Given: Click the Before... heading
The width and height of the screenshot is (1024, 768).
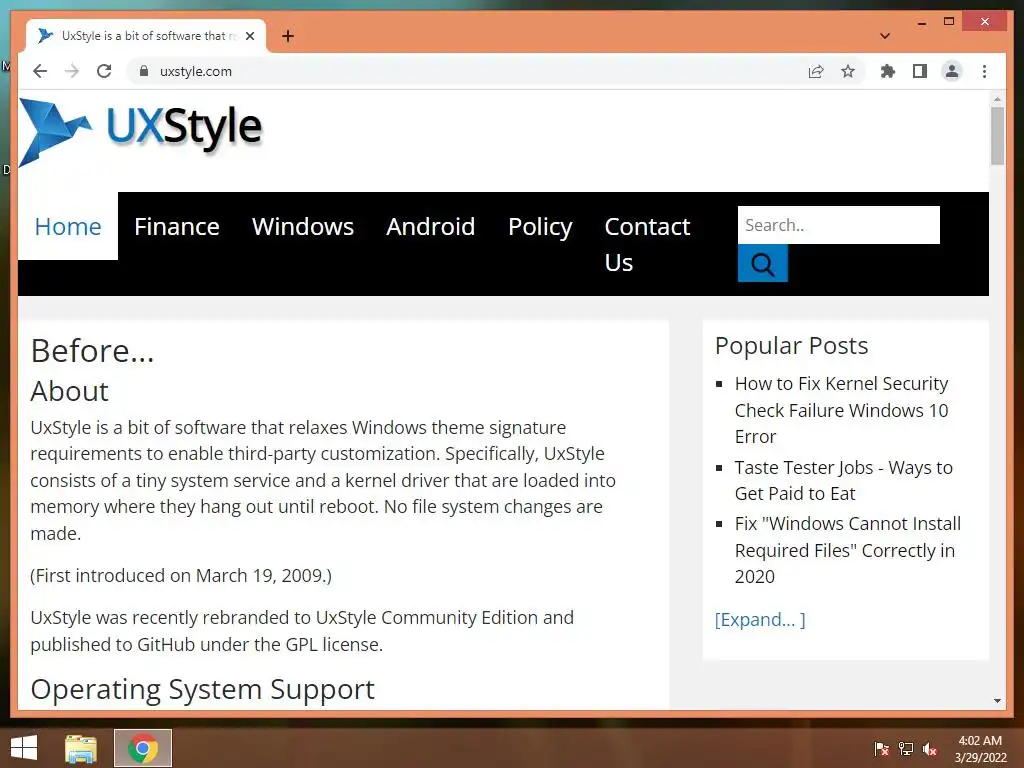Looking at the screenshot, I should 92,351.
